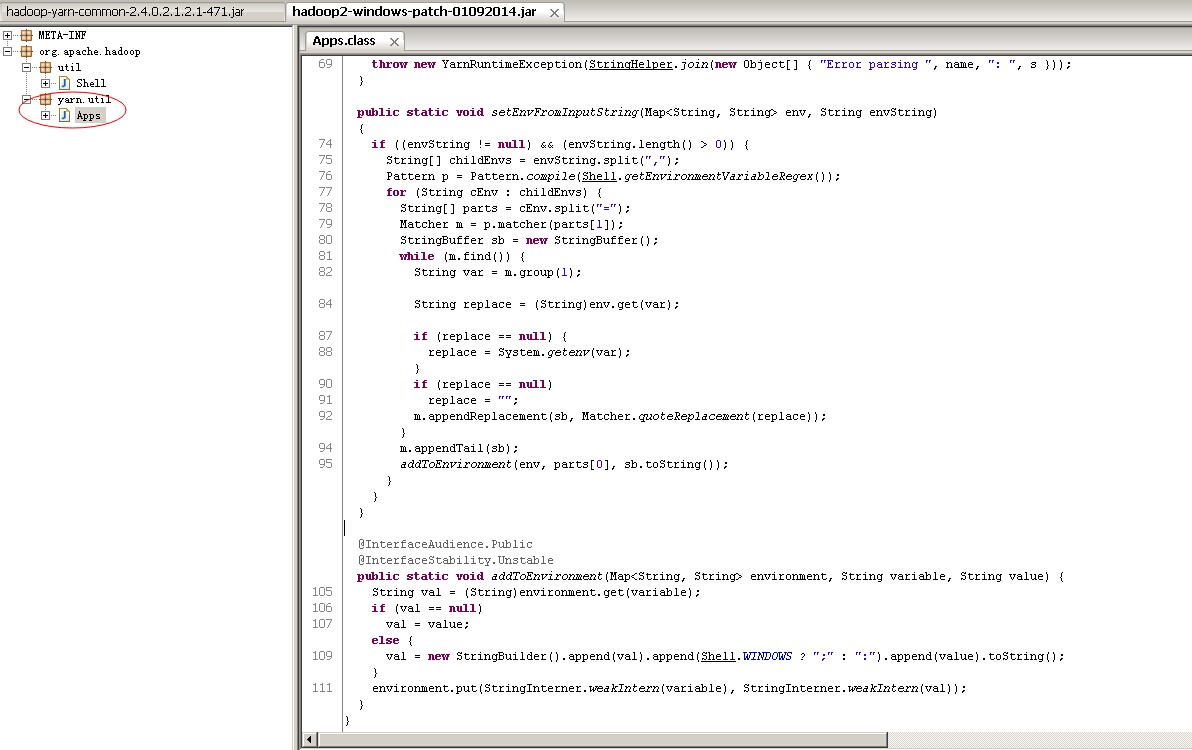Image resolution: width=1192 pixels, height=750 pixels.
Task: Click the org.apache.hadoop package icon
Action: [x=27, y=51]
